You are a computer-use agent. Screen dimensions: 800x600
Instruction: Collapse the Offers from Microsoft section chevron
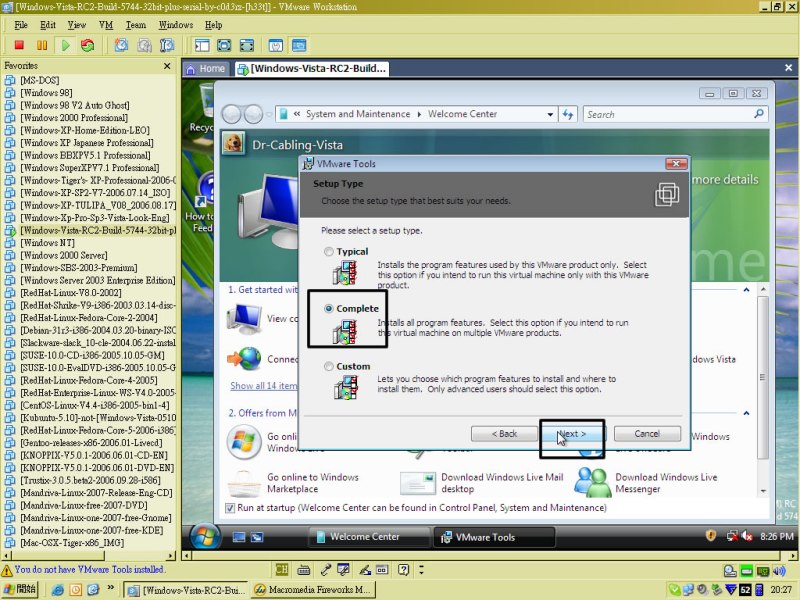click(746, 413)
